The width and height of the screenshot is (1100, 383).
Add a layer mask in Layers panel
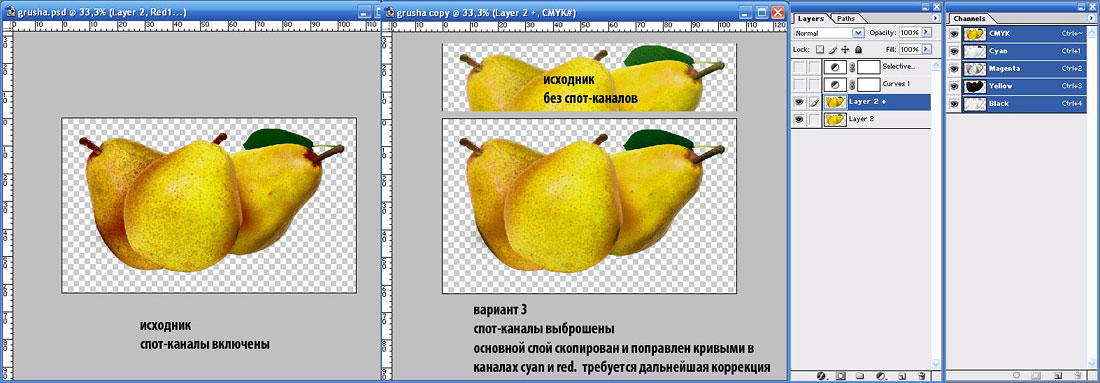tap(840, 376)
